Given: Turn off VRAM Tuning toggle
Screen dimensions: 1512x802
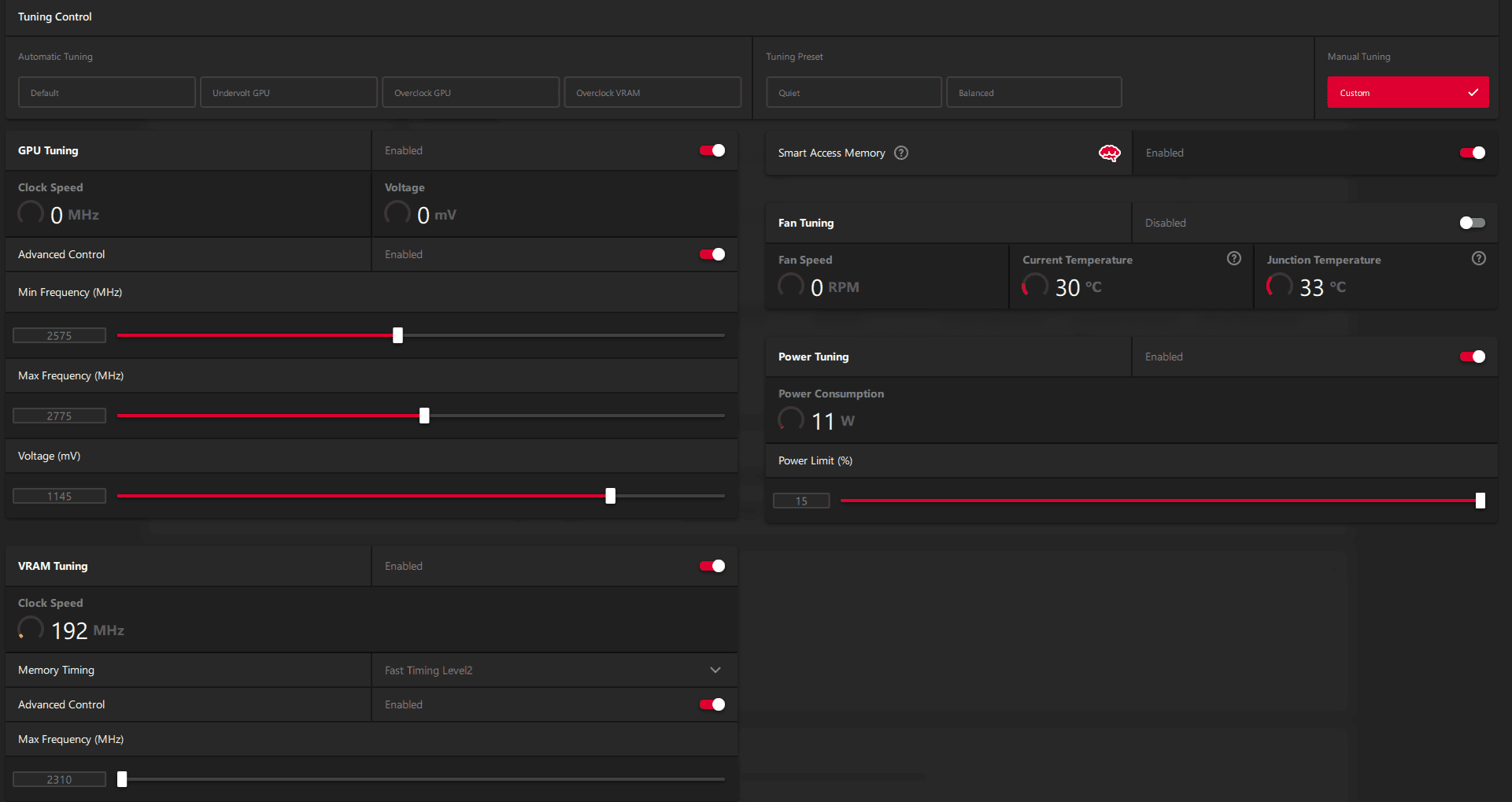Looking at the screenshot, I should (712, 566).
